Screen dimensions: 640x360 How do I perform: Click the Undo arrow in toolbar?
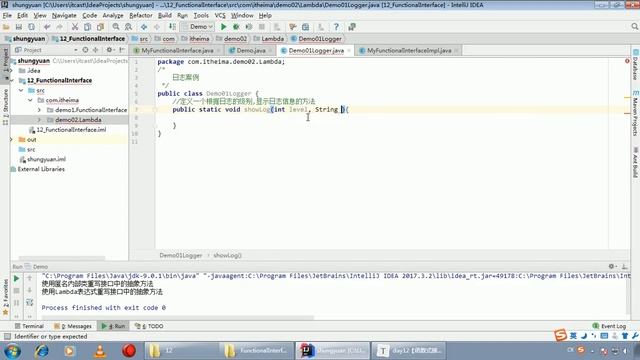click(x=47, y=27)
